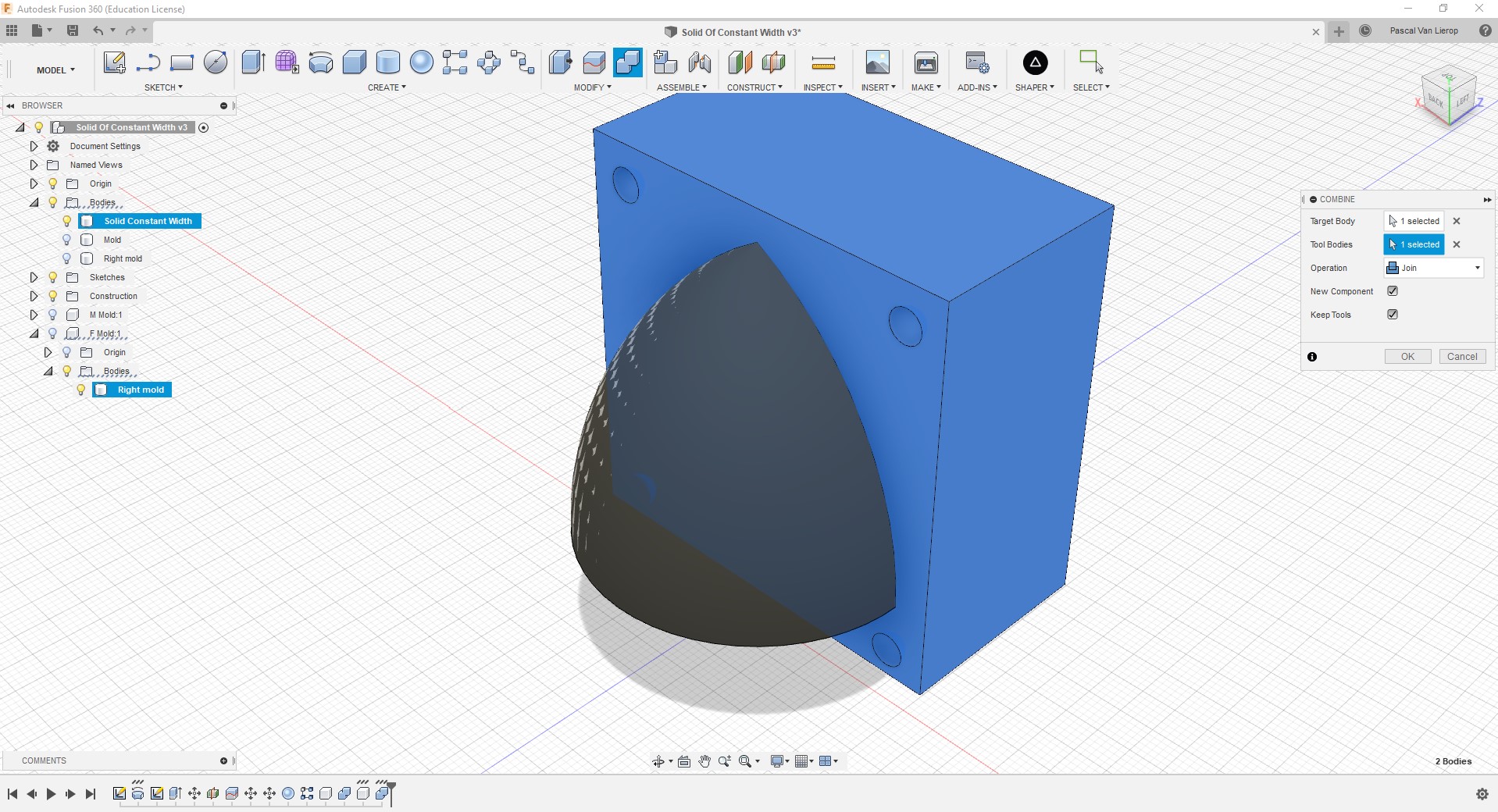Click the Create Sketch icon
This screenshot has height=812, width=1498.
pos(115,62)
